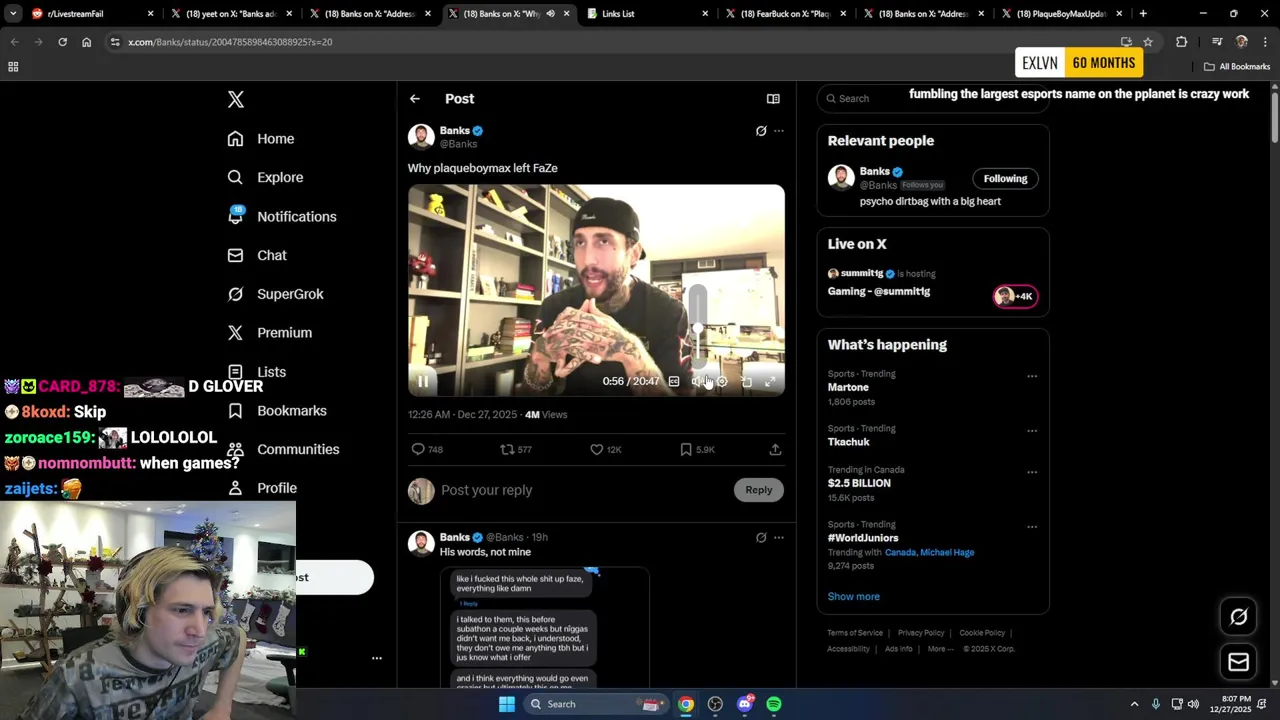The image size is (1280, 720).
Task: Click the back arrow beside Post
Action: pos(415,99)
